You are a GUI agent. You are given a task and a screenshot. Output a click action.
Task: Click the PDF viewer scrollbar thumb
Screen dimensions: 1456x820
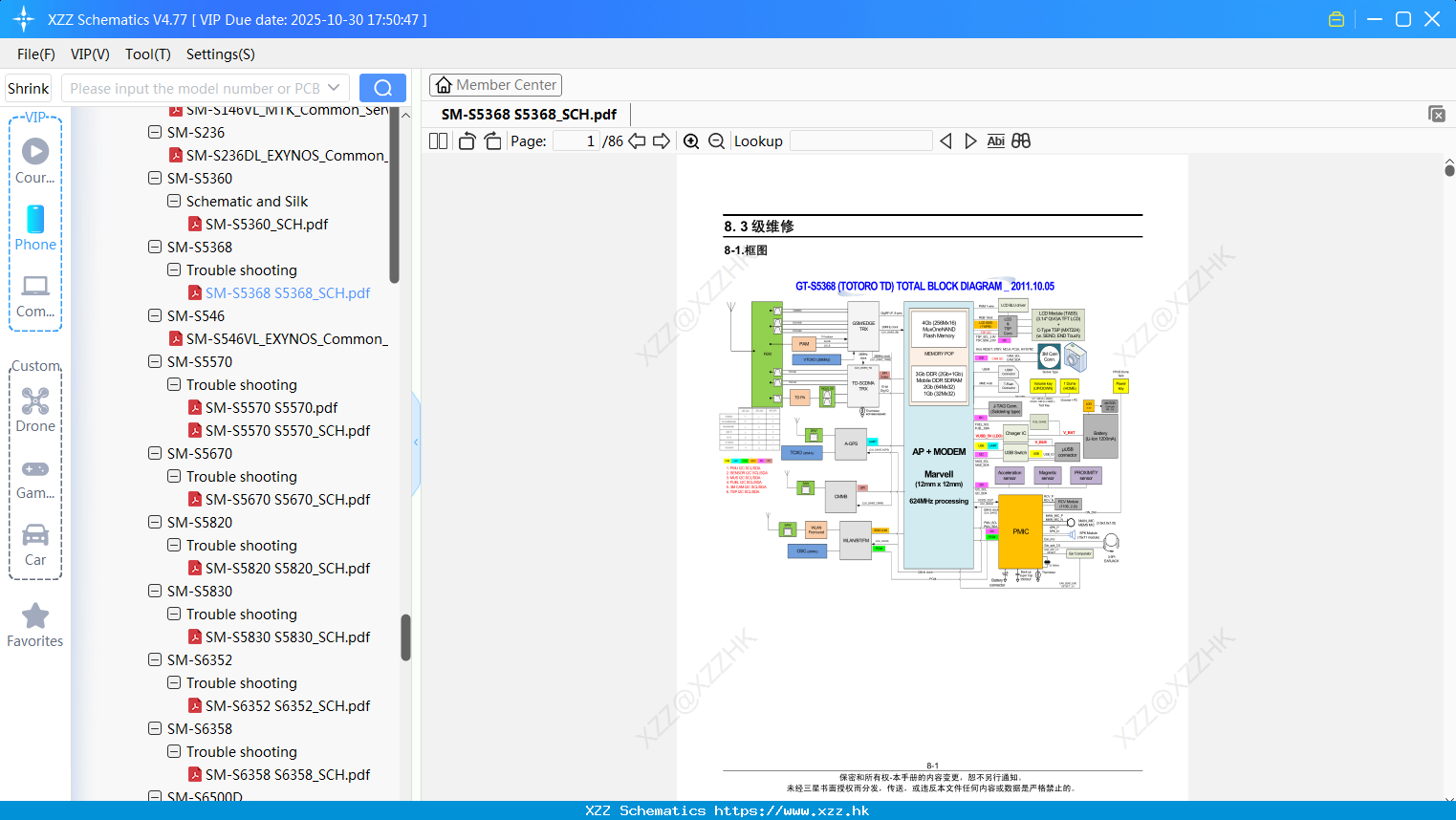(x=1449, y=171)
